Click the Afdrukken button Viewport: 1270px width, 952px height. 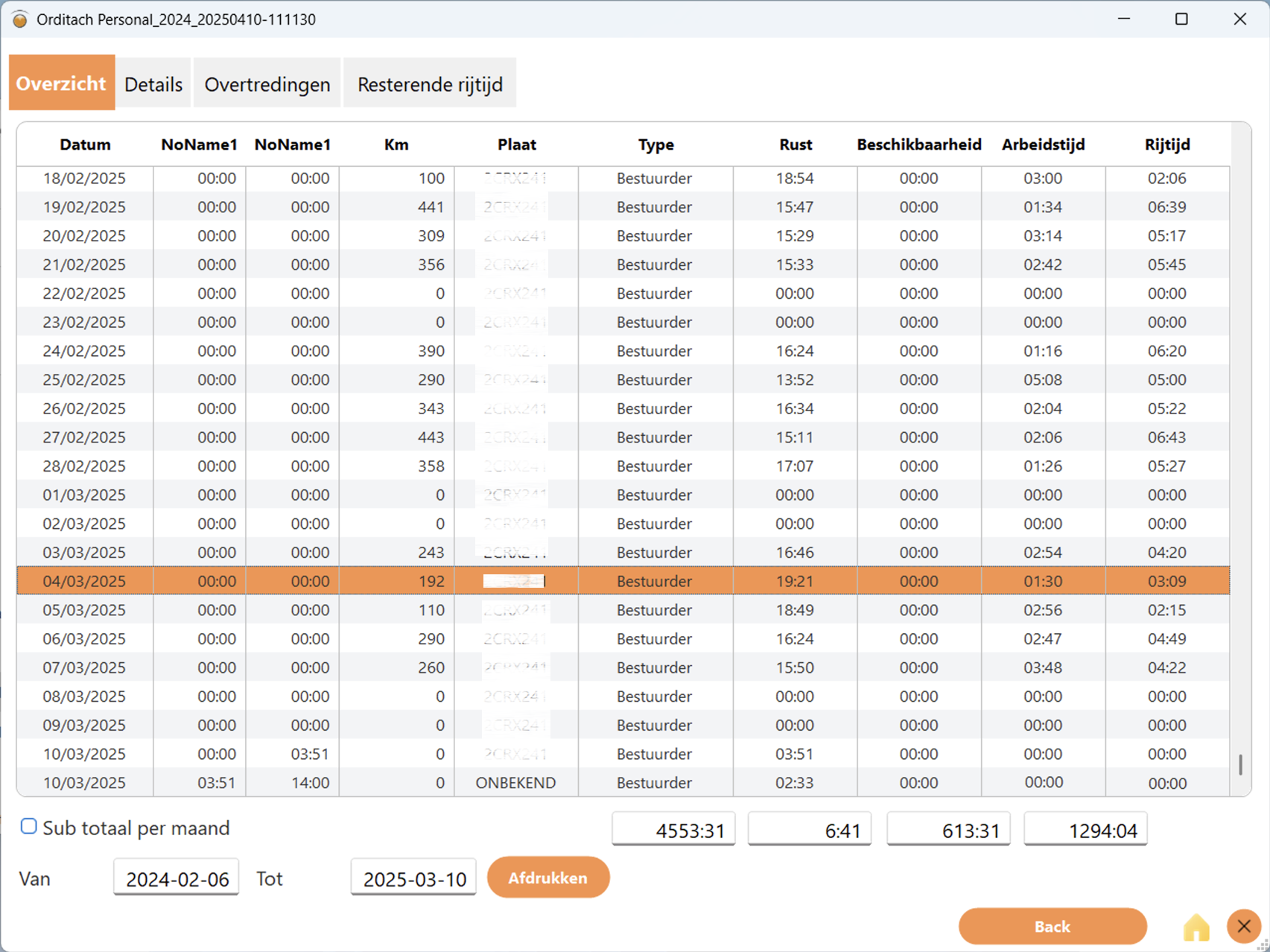[548, 878]
